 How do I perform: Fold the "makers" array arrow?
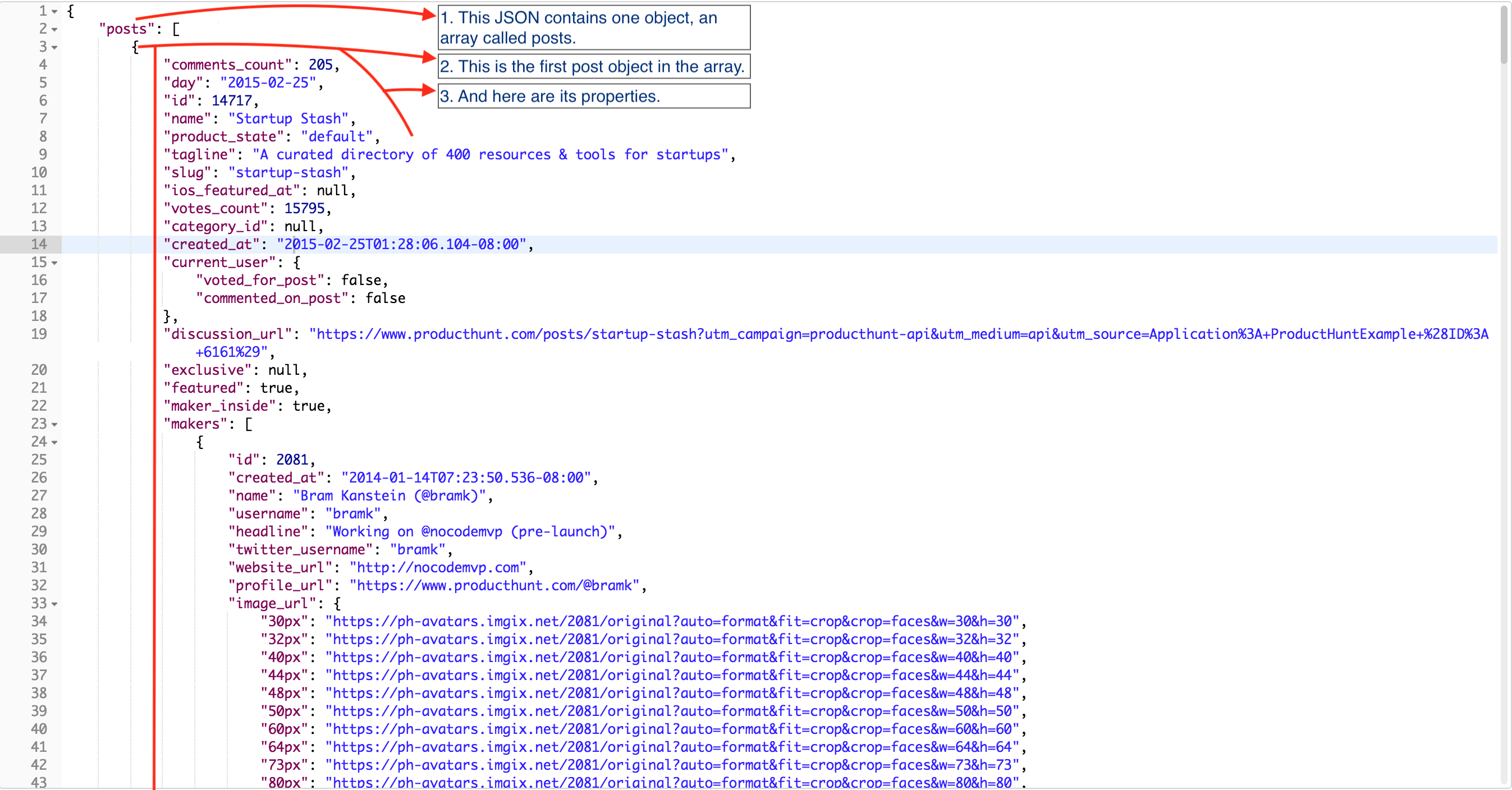pyautogui.click(x=54, y=424)
